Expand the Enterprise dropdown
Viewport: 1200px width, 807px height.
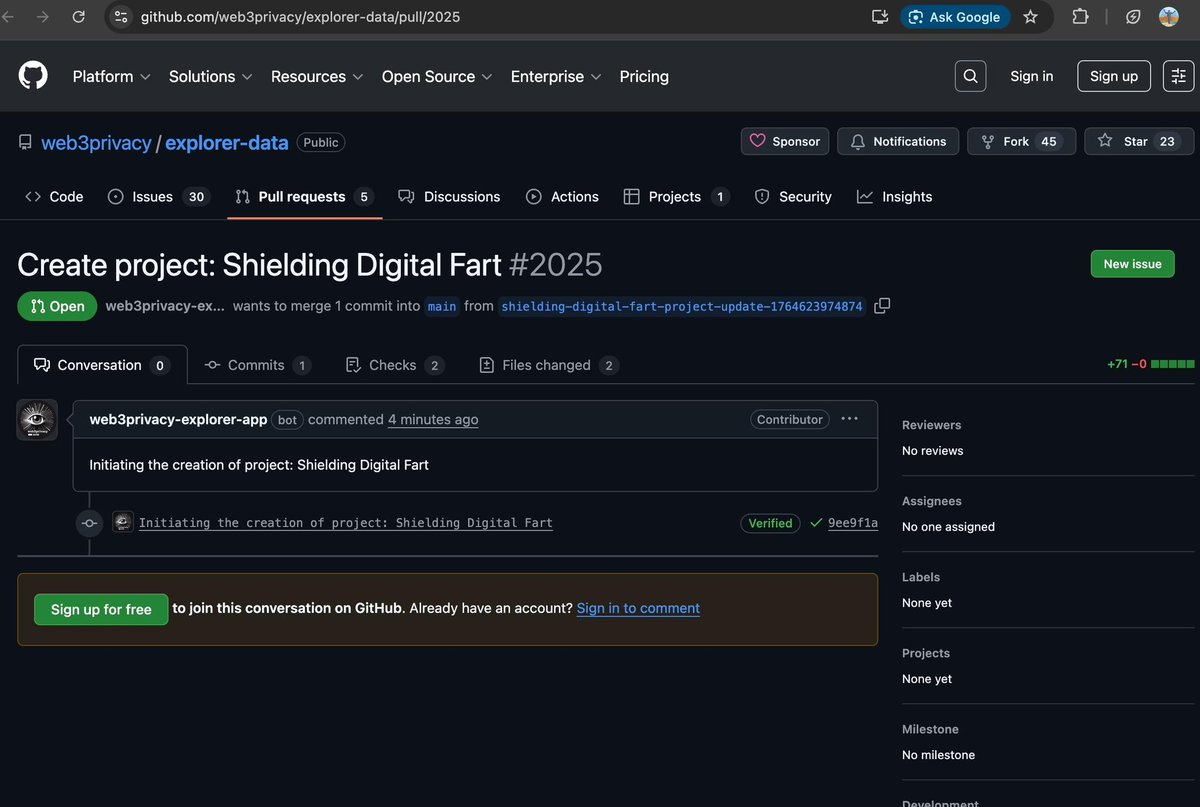click(556, 76)
